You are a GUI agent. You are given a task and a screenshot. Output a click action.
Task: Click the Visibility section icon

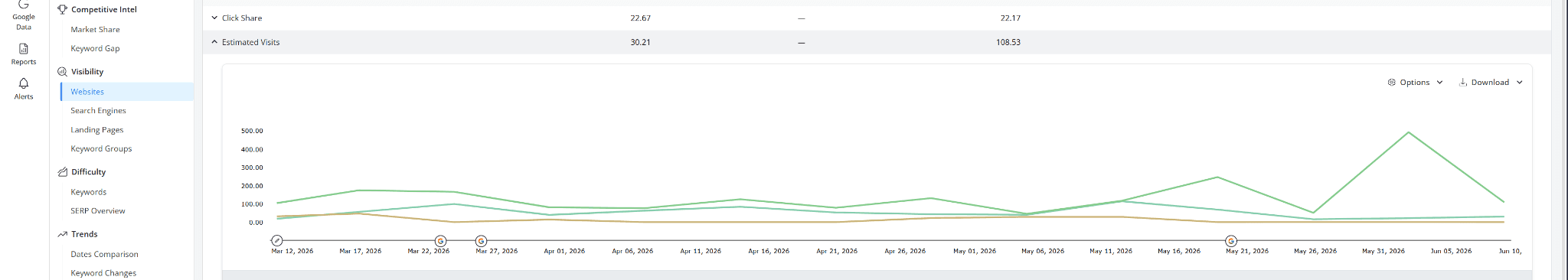tap(63, 71)
